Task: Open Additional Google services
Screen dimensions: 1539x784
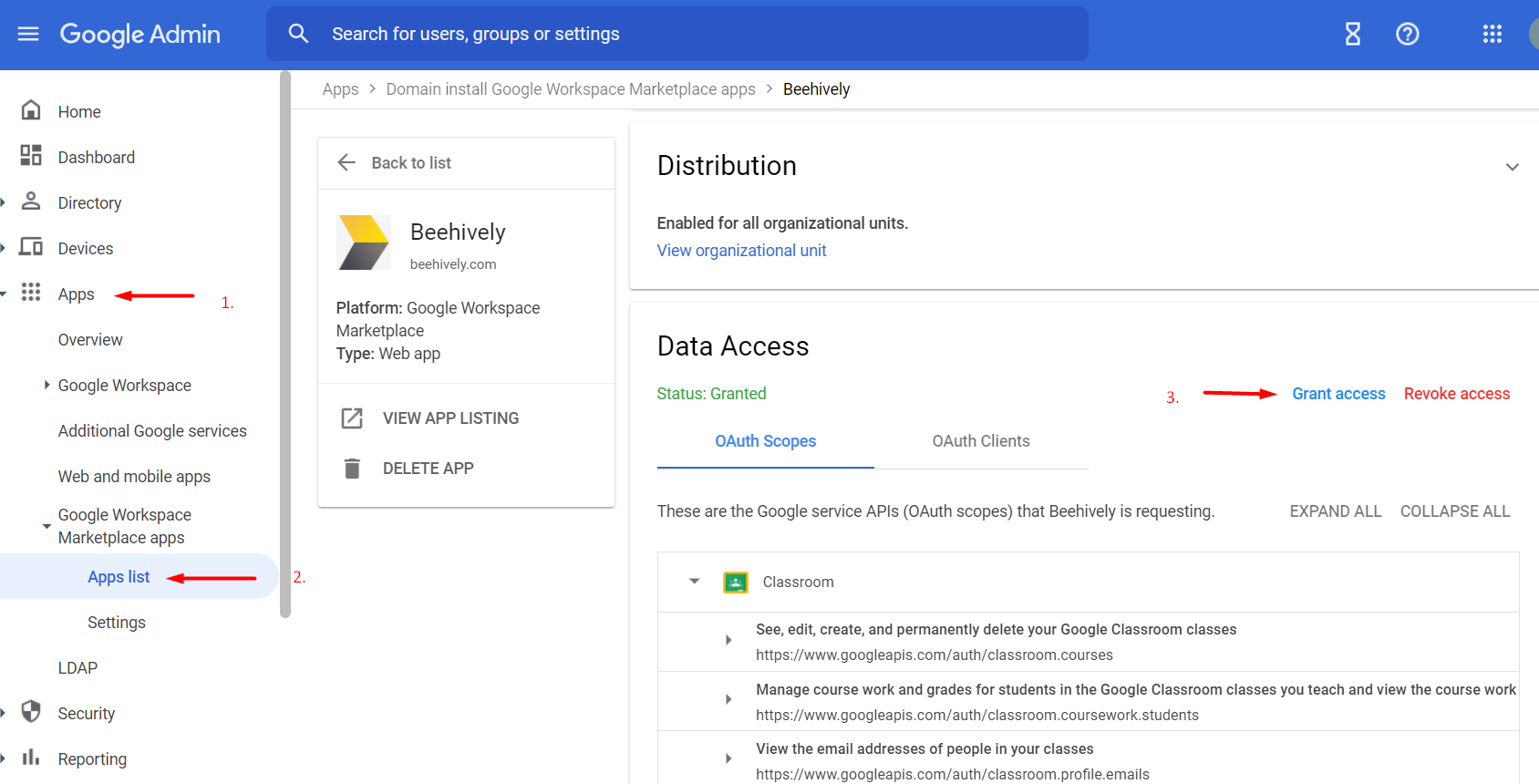Action: pos(152,431)
